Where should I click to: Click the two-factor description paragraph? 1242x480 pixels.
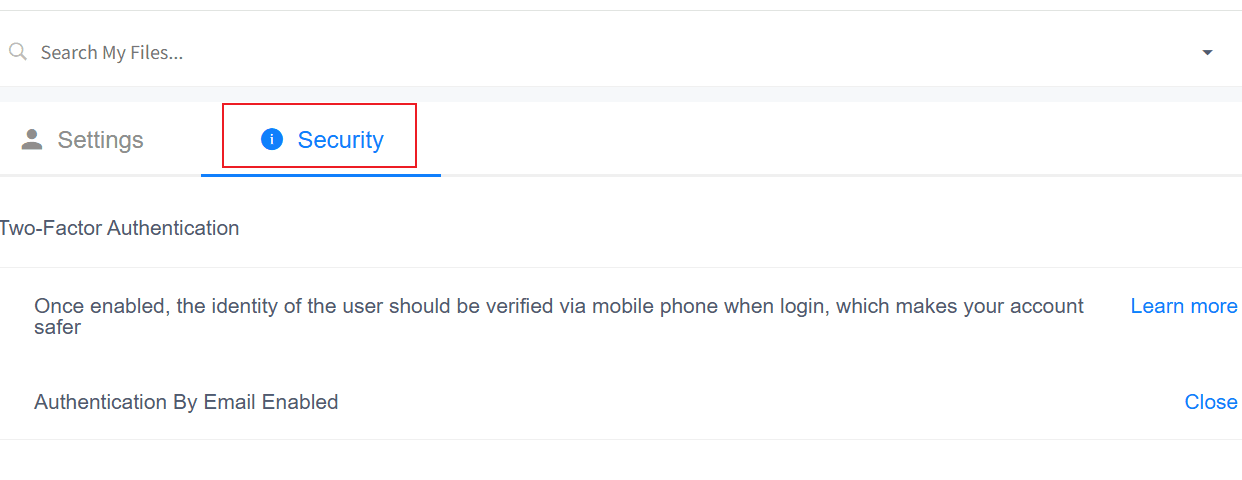558,306
